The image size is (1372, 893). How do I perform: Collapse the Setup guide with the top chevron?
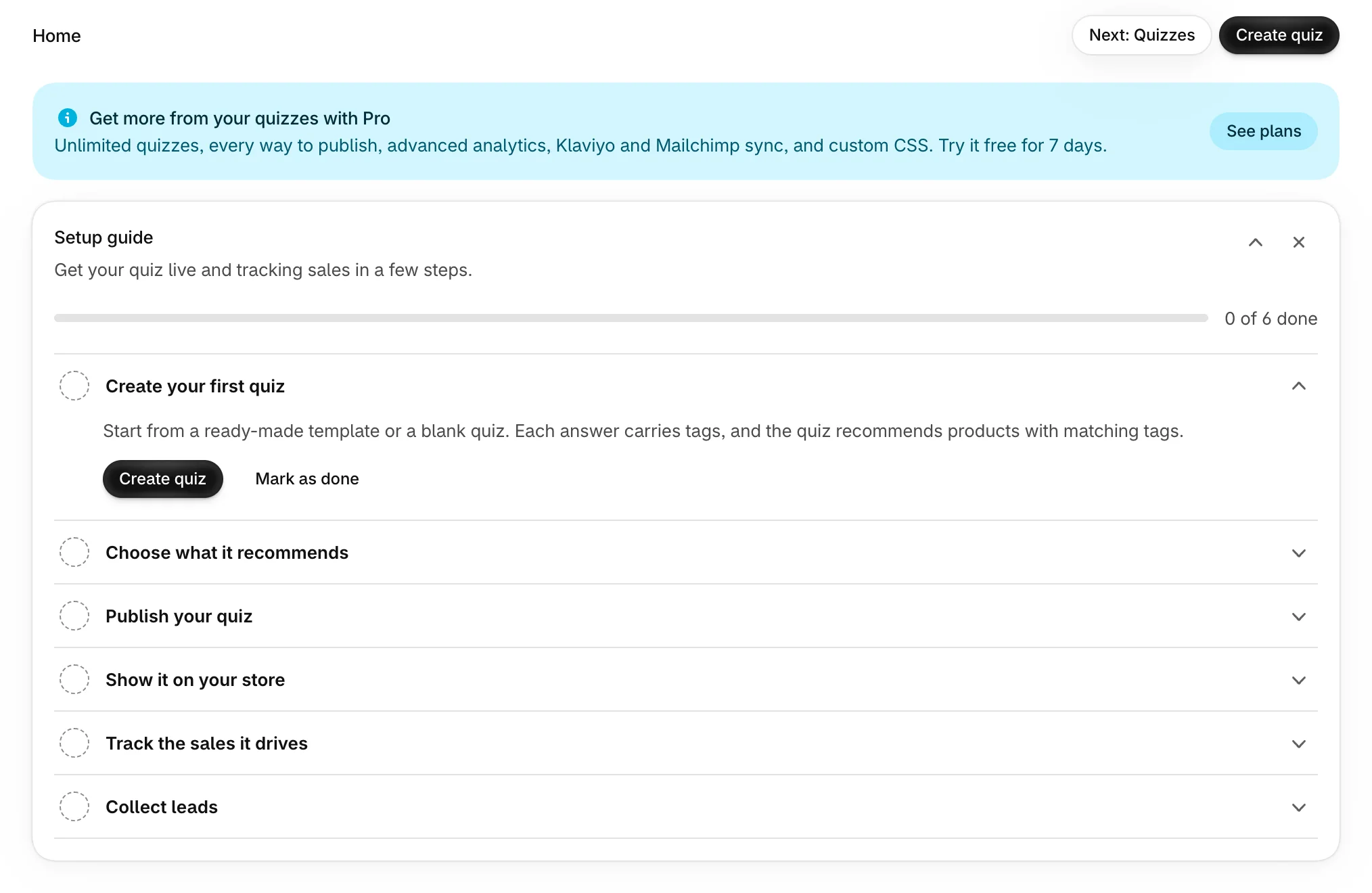1256,242
